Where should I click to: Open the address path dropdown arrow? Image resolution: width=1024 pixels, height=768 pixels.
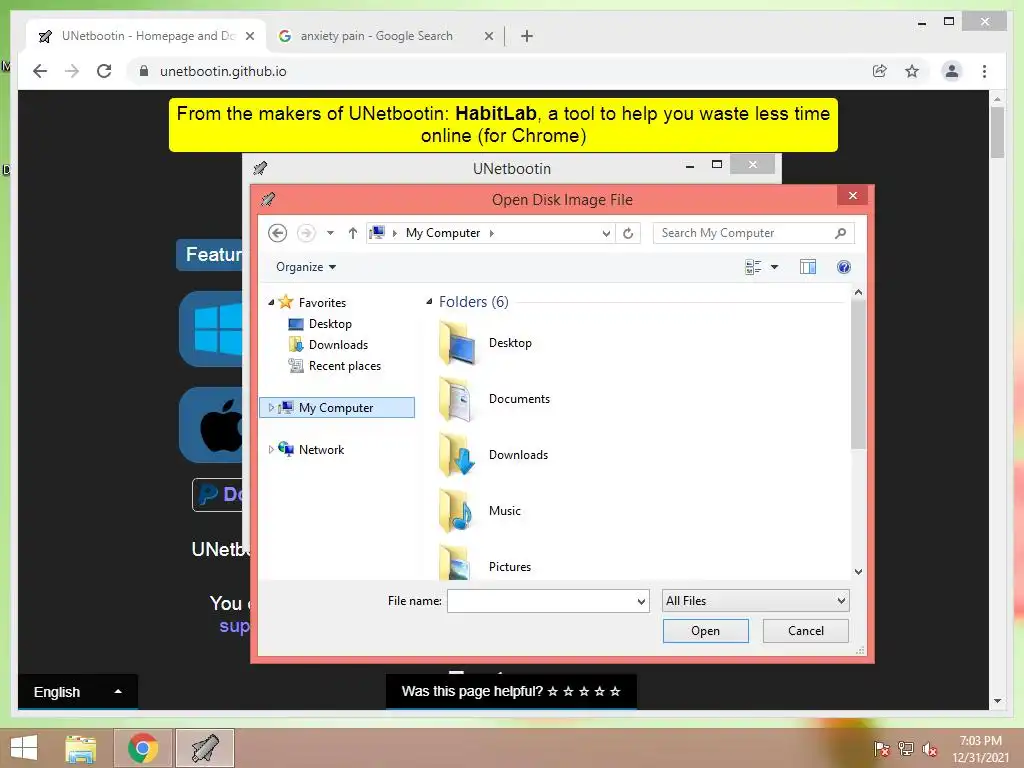(x=606, y=233)
